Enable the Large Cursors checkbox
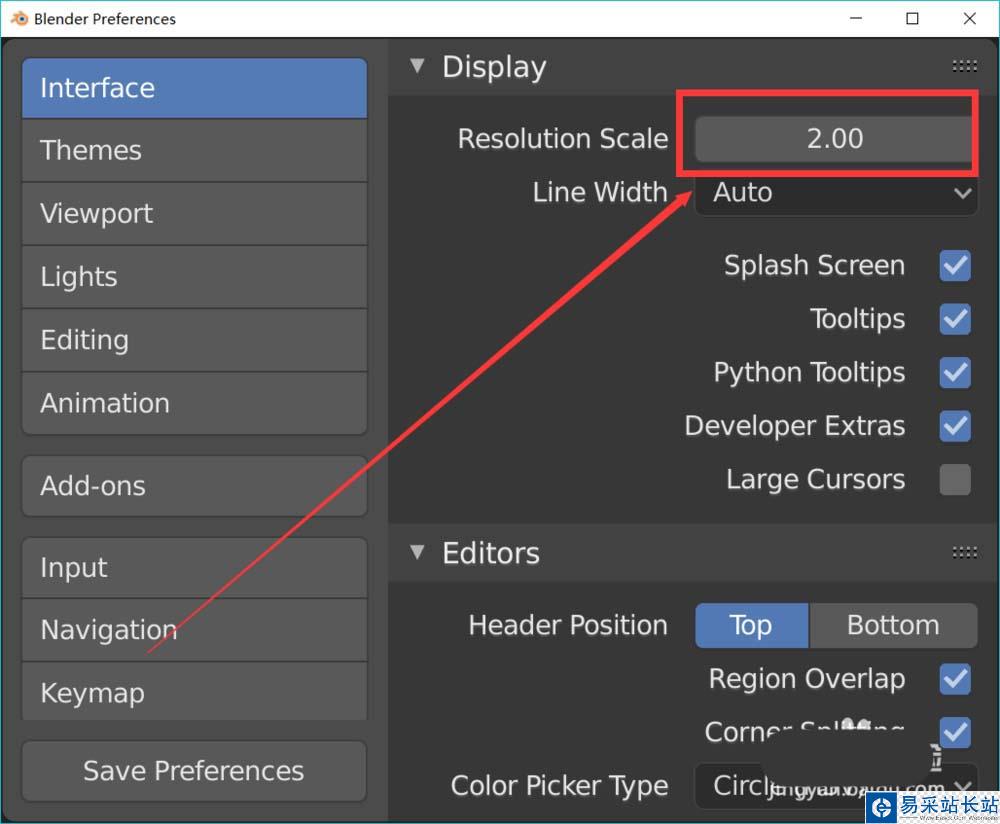The width and height of the screenshot is (1000, 824). tap(955, 480)
